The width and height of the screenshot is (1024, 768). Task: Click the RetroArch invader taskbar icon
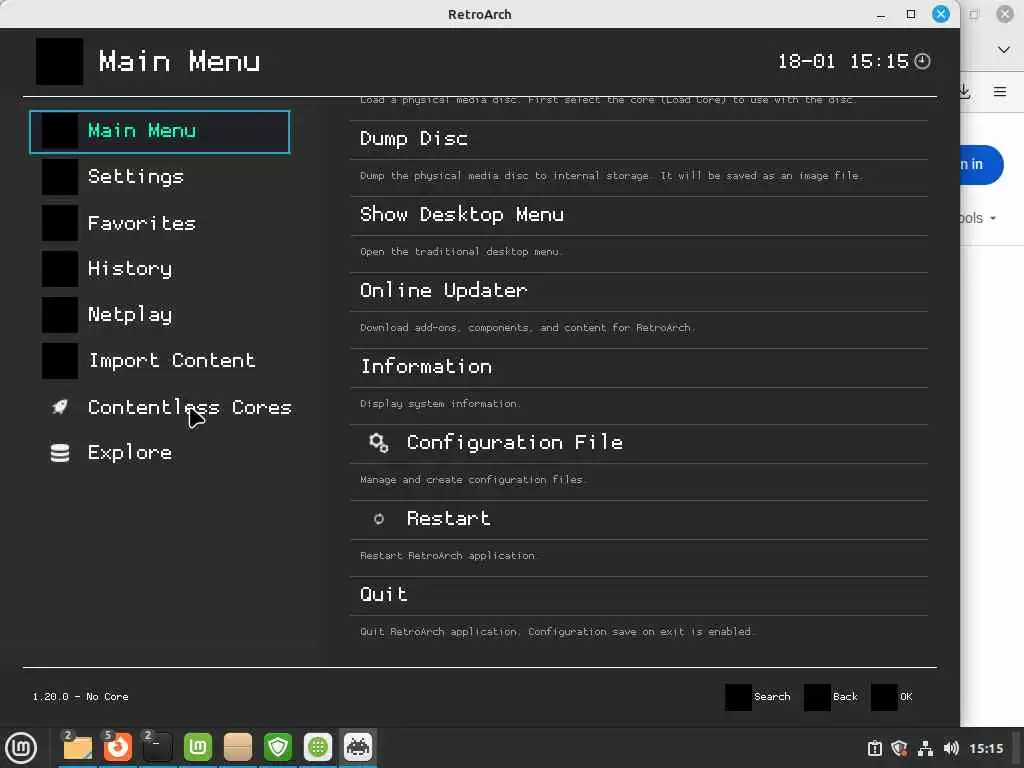pos(358,747)
